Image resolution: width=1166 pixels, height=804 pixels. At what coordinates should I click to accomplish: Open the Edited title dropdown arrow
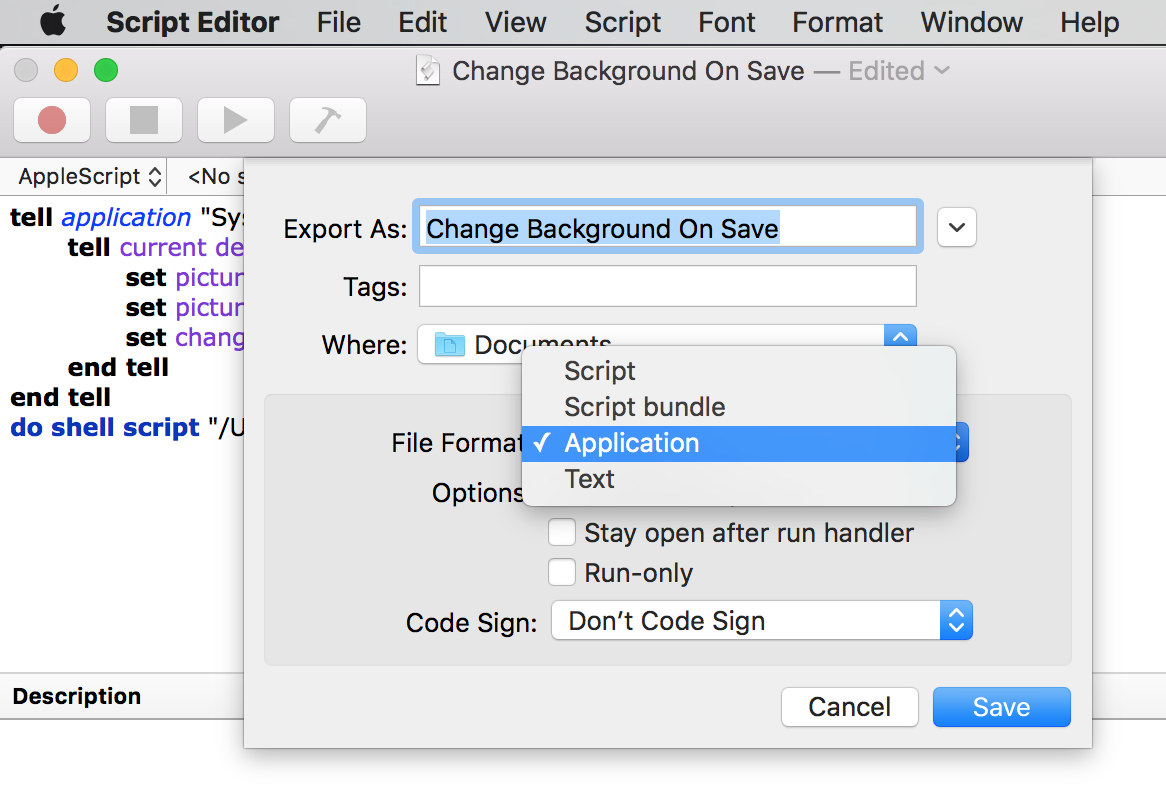point(942,71)
